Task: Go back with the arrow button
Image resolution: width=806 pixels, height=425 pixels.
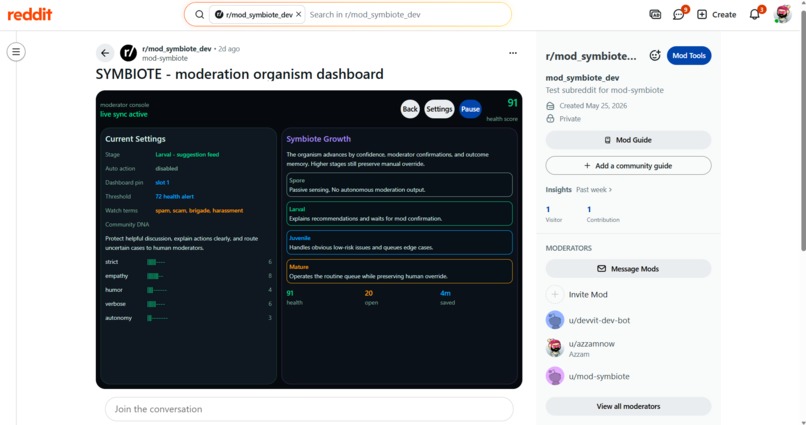Action: click(105, 53)
